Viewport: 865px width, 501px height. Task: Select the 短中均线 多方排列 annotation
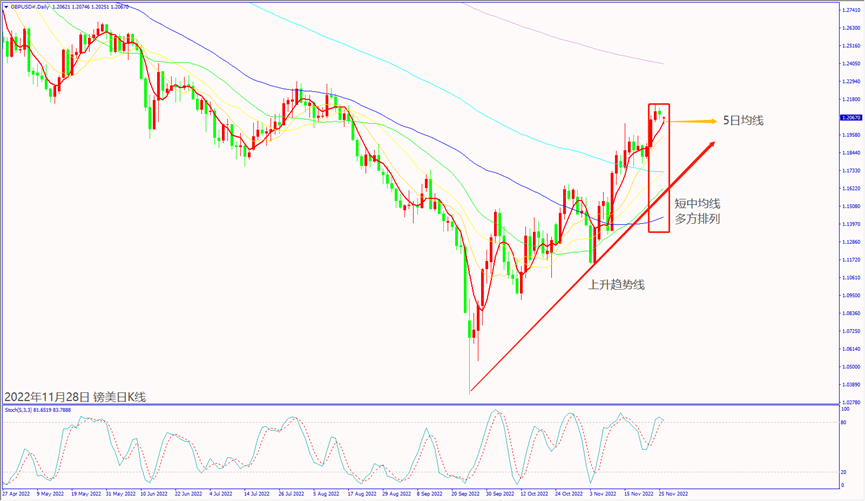pyautogui.click(x=697, y=210)
